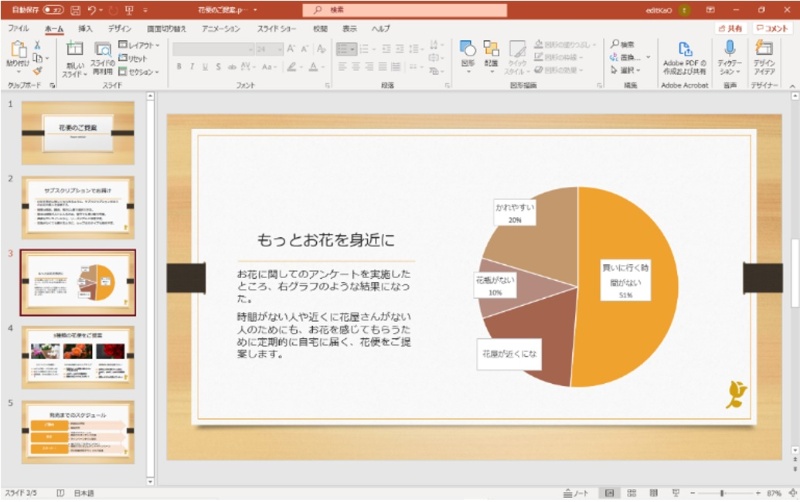The image size is (800, 502).
Task: Open the font name combo box
Action: (x=213, y=49)
